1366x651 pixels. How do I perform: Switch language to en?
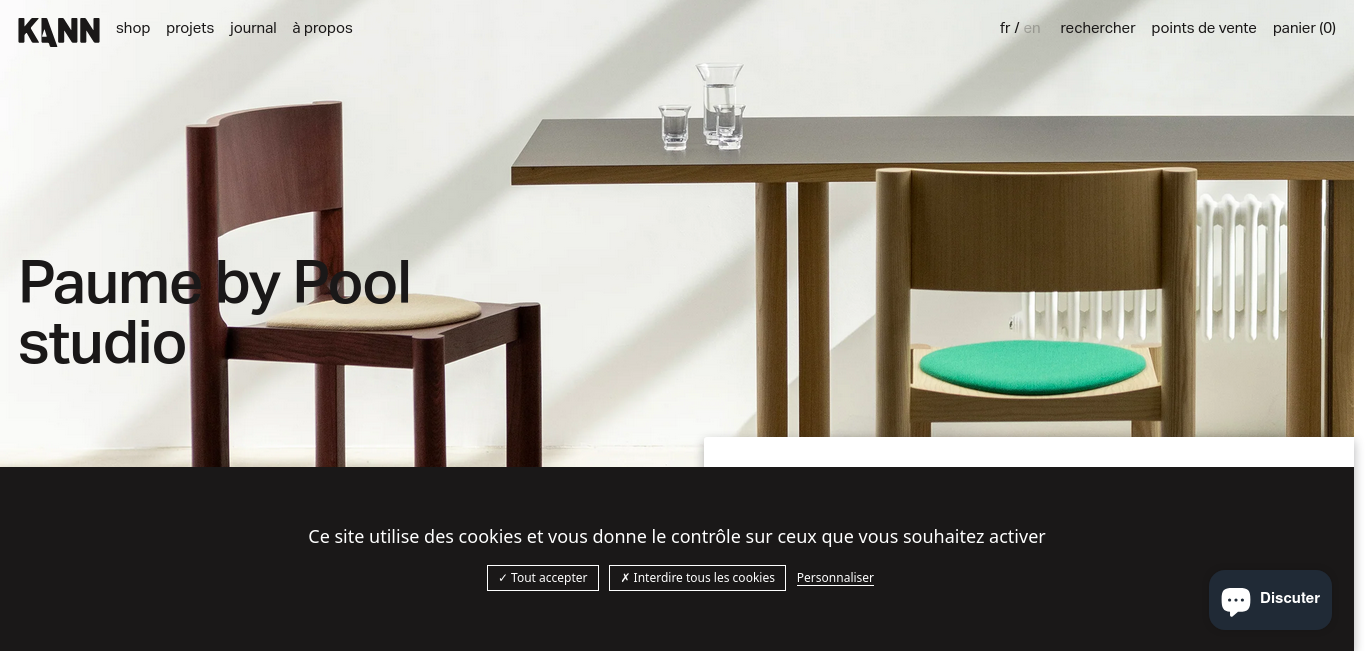[x=1032, y=28]
